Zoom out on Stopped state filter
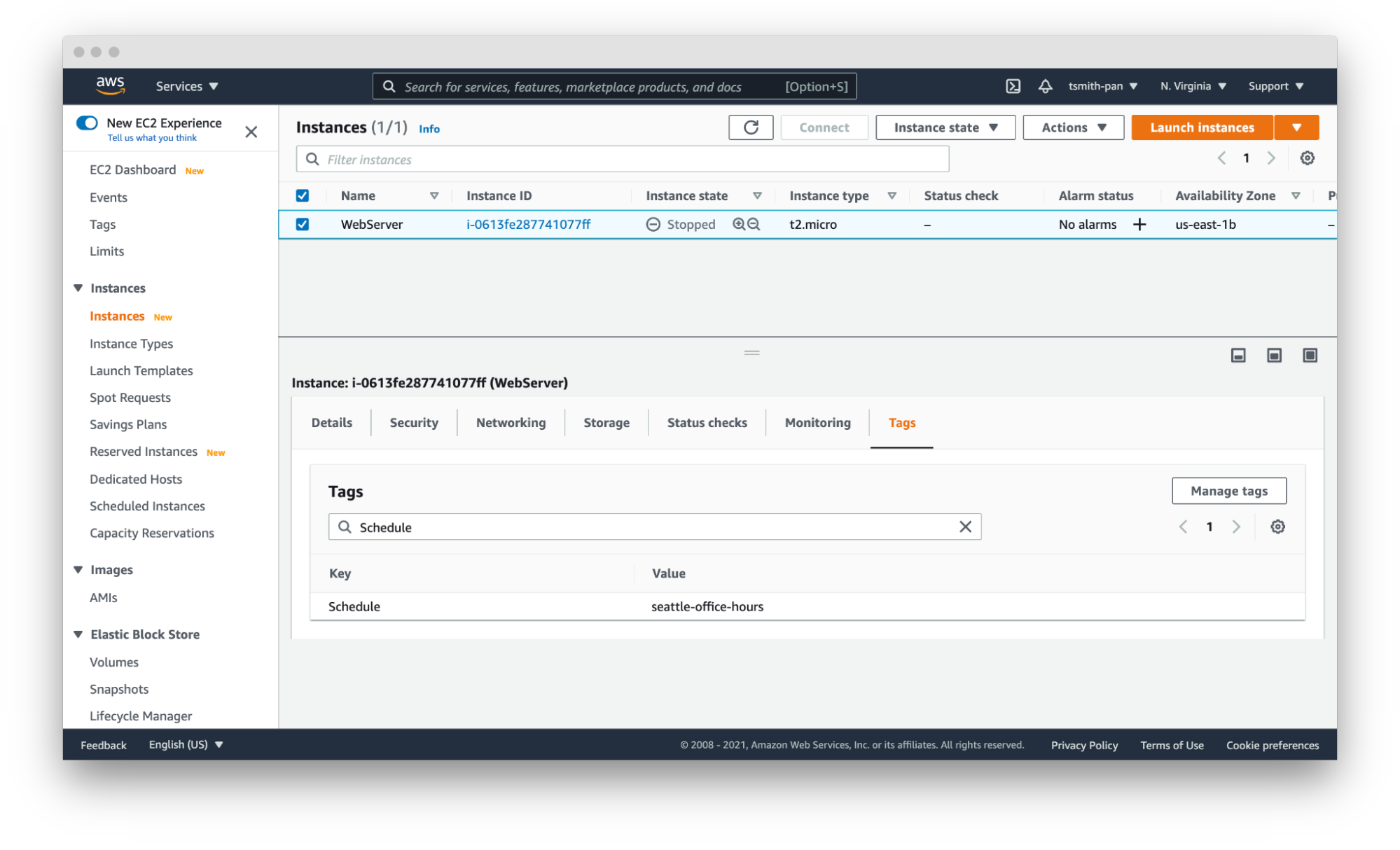This screenshot has height=850, width=1400. pos(754,224)
